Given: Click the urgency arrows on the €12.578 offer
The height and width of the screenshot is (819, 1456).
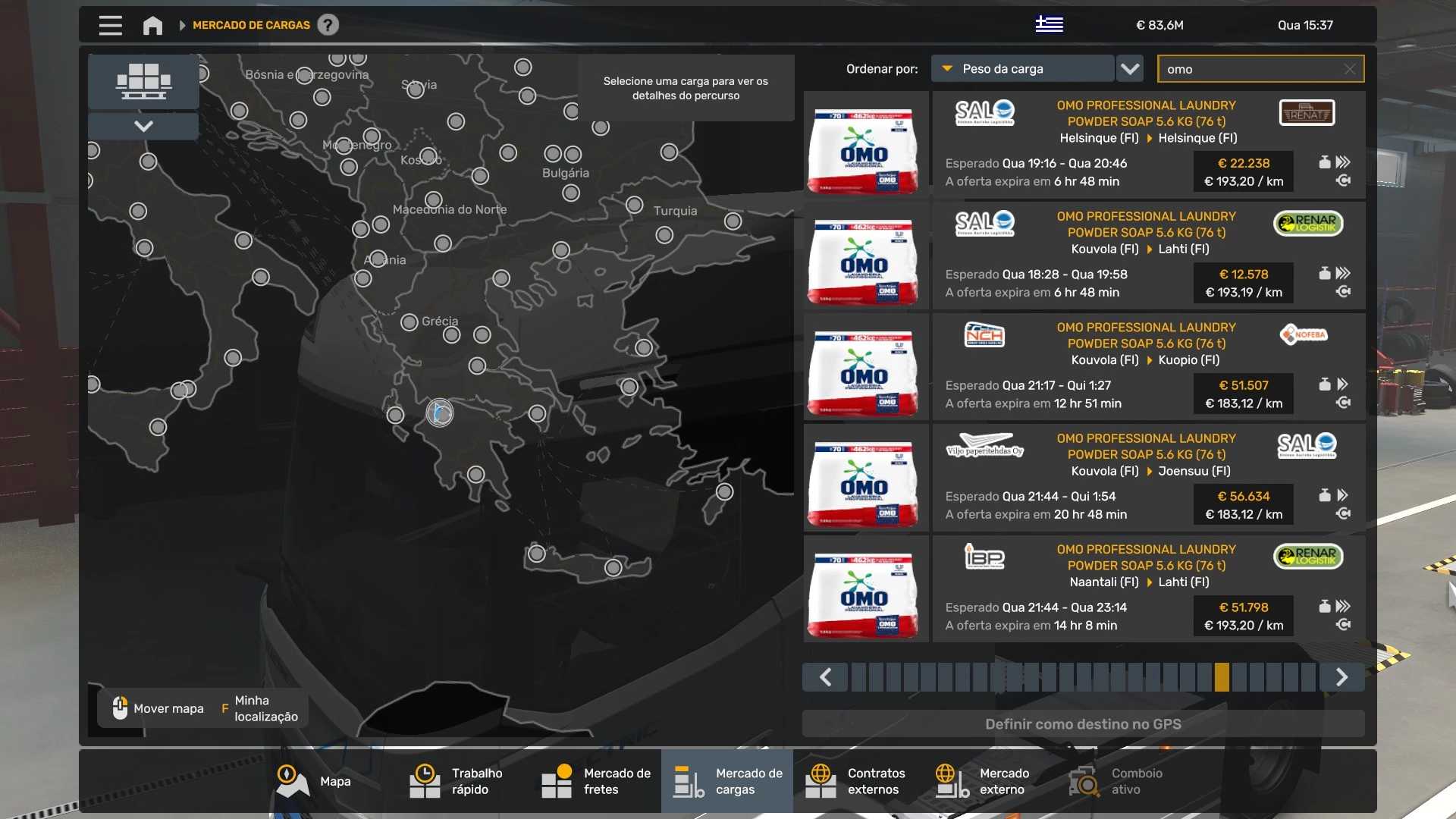Looking at the screenshot, I should coord(1343,273).
